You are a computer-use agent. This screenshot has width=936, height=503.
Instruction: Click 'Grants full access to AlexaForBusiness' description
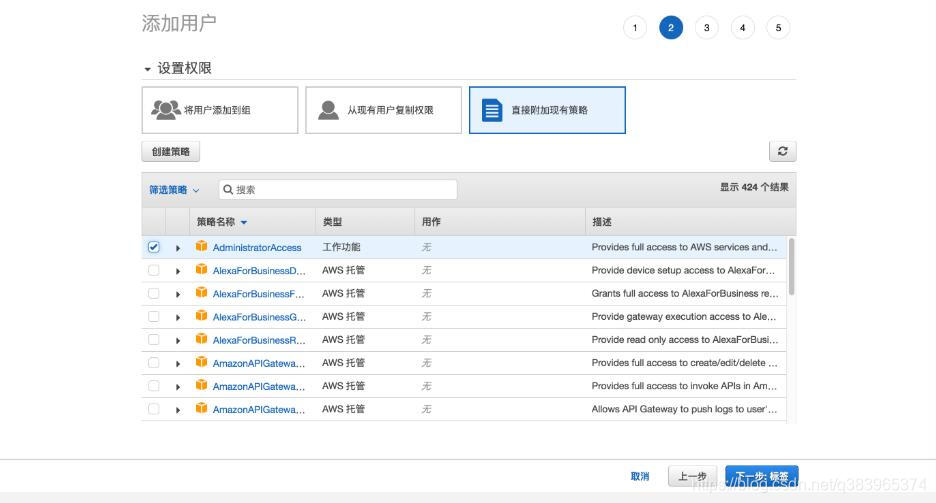685,293
